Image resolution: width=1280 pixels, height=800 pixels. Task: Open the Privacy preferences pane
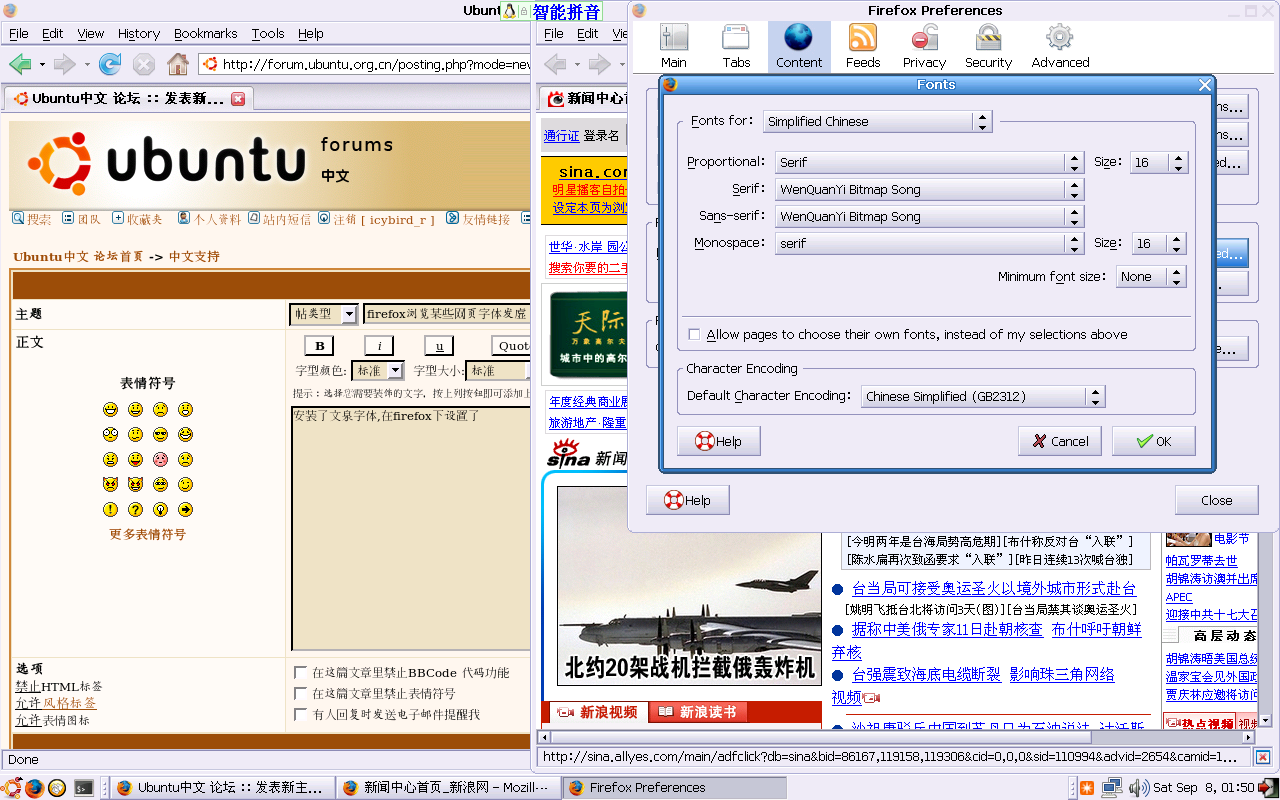[x=924, y=47]
